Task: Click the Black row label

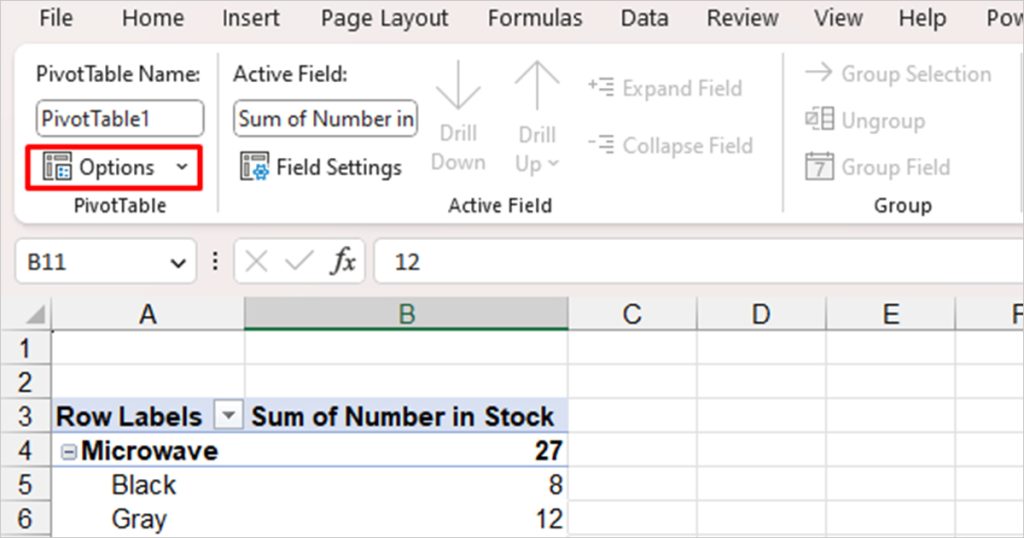Action: tap(144, 484)
